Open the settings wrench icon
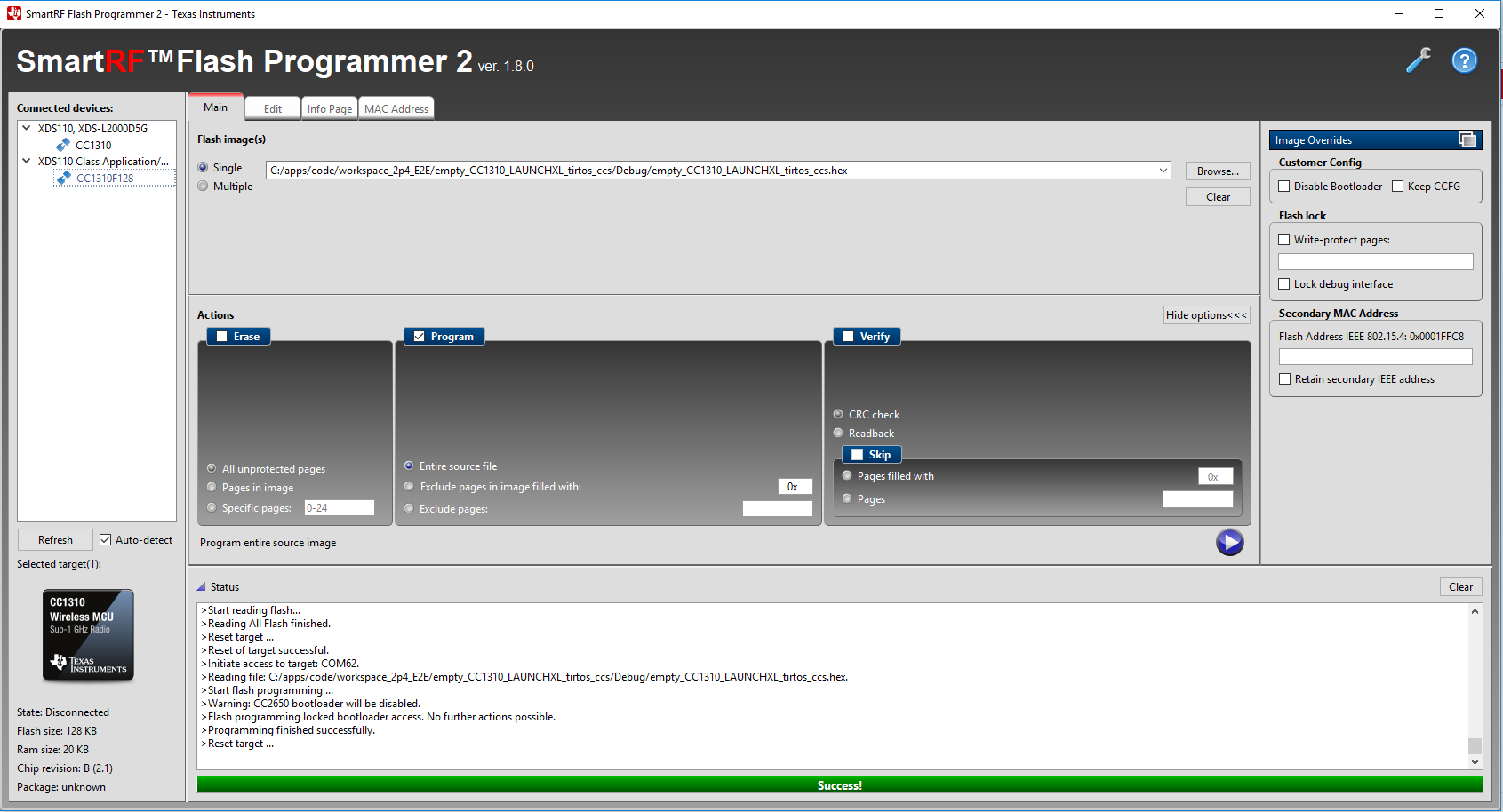Viewport: 1503px width, 812px height. coord(1419,60)
